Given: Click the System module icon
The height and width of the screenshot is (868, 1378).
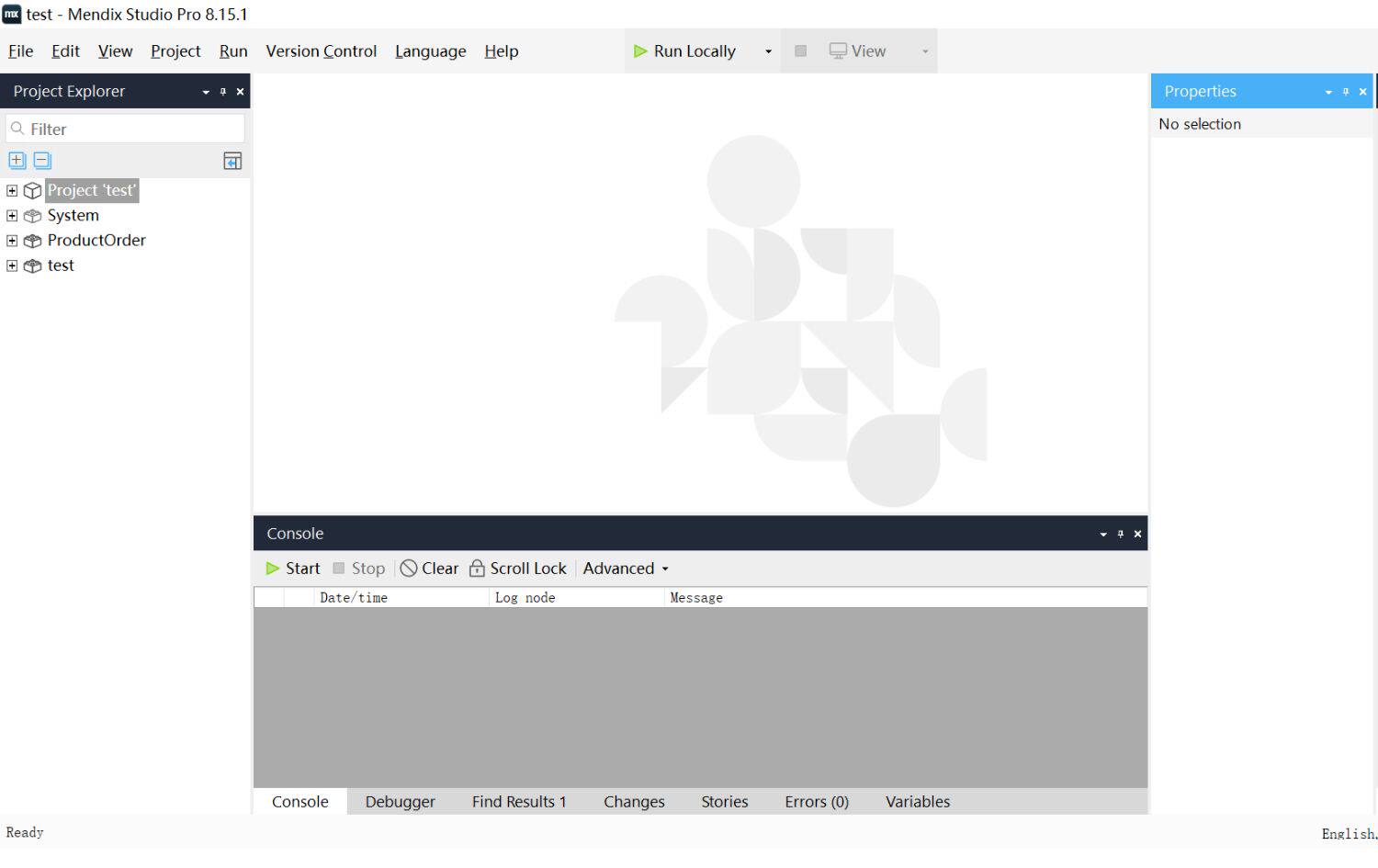Looking at the screenshot, I should (x=33, y=216).
